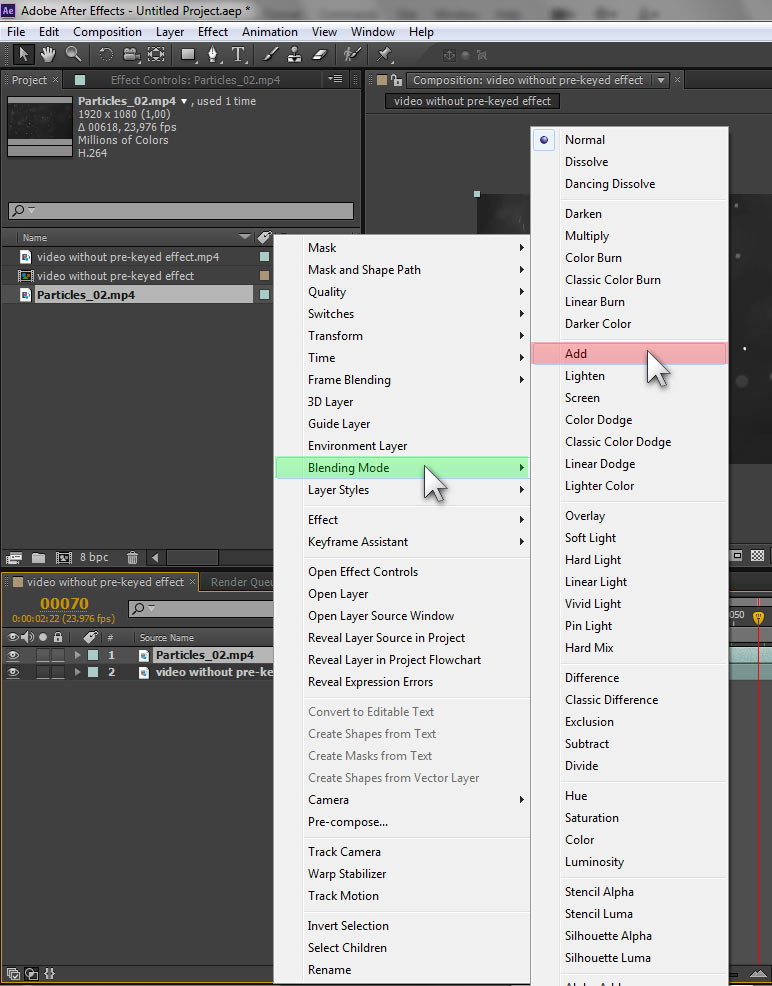Screen dimensions: 772x986
Task: Expand layer 1 Particles_02.mp4 properties
Action: [x=77, y=655]
